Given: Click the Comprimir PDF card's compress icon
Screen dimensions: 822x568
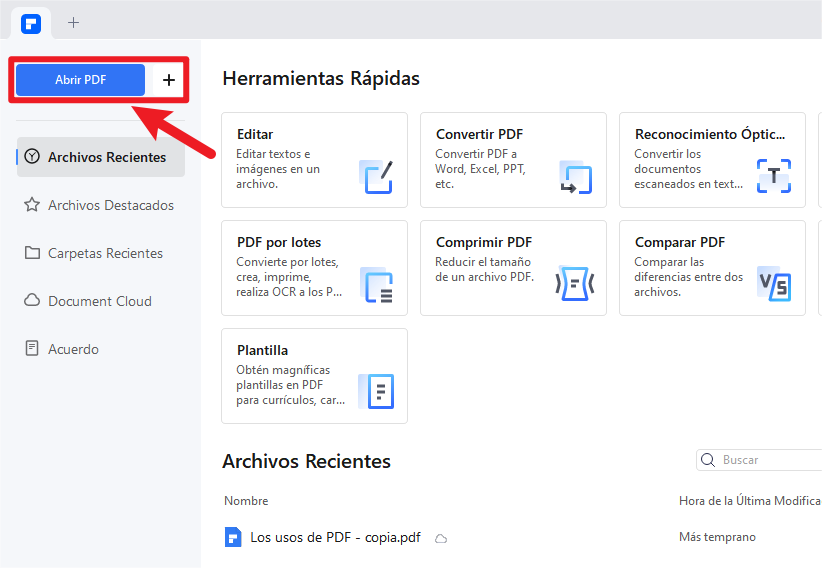Looking at the screenshot, I should click(x=575, y=284).
